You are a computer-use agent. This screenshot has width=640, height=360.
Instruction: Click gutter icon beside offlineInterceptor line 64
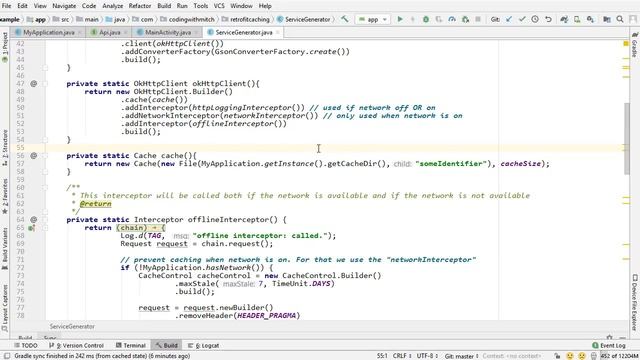click(33, 220)
